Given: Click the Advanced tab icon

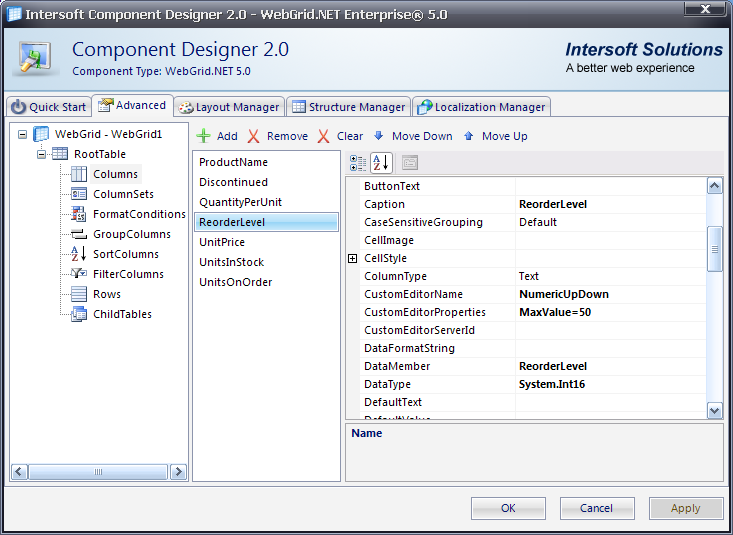Looking at the screenshot, I should pos(106,105).
